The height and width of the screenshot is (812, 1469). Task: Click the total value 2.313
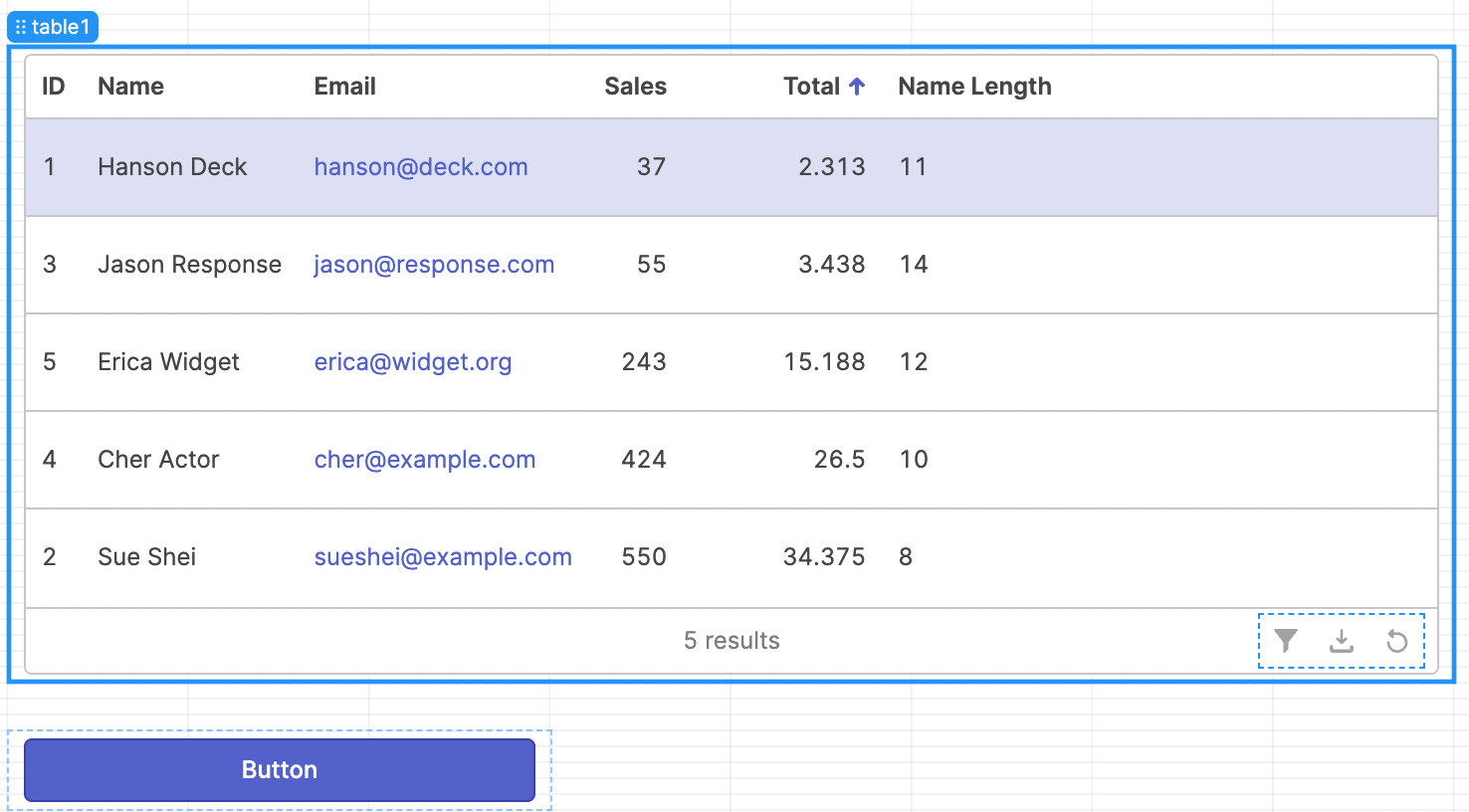pos(832,167)
